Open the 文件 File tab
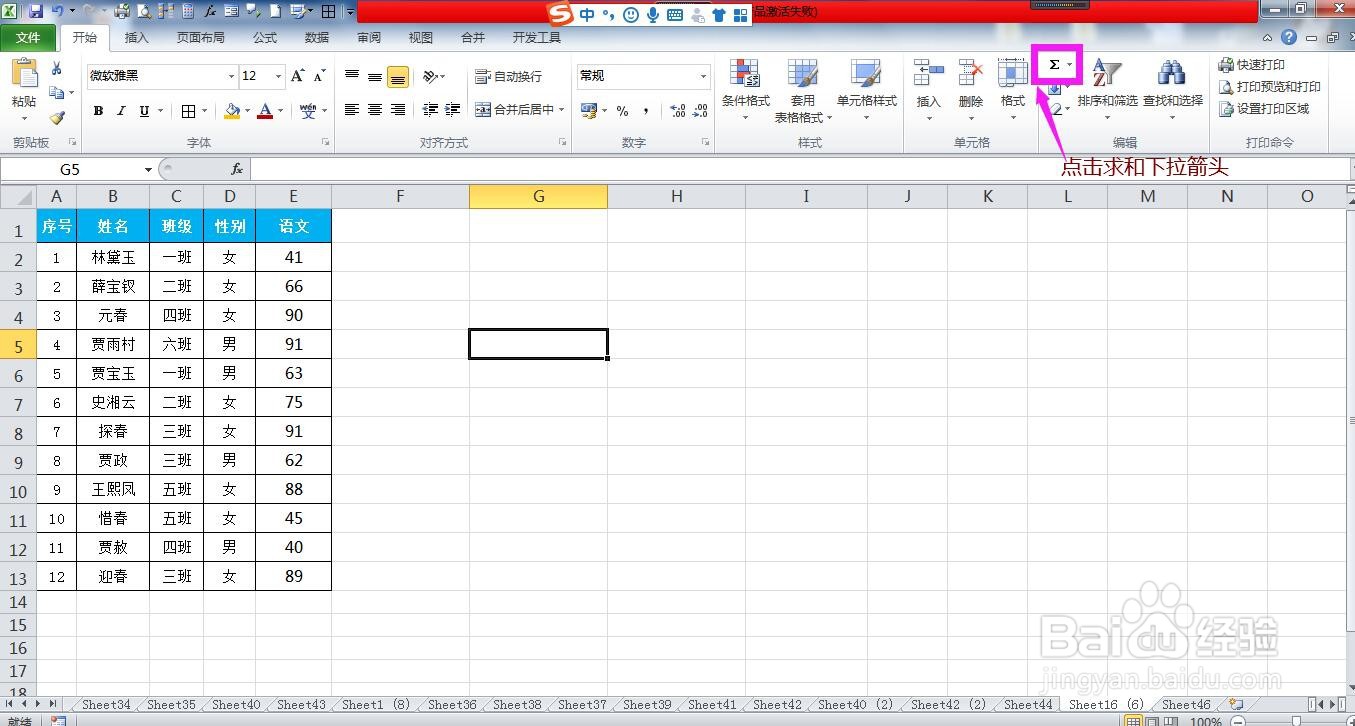The width and height of the screenshot is (1355, 726). [x=28, y=38]
